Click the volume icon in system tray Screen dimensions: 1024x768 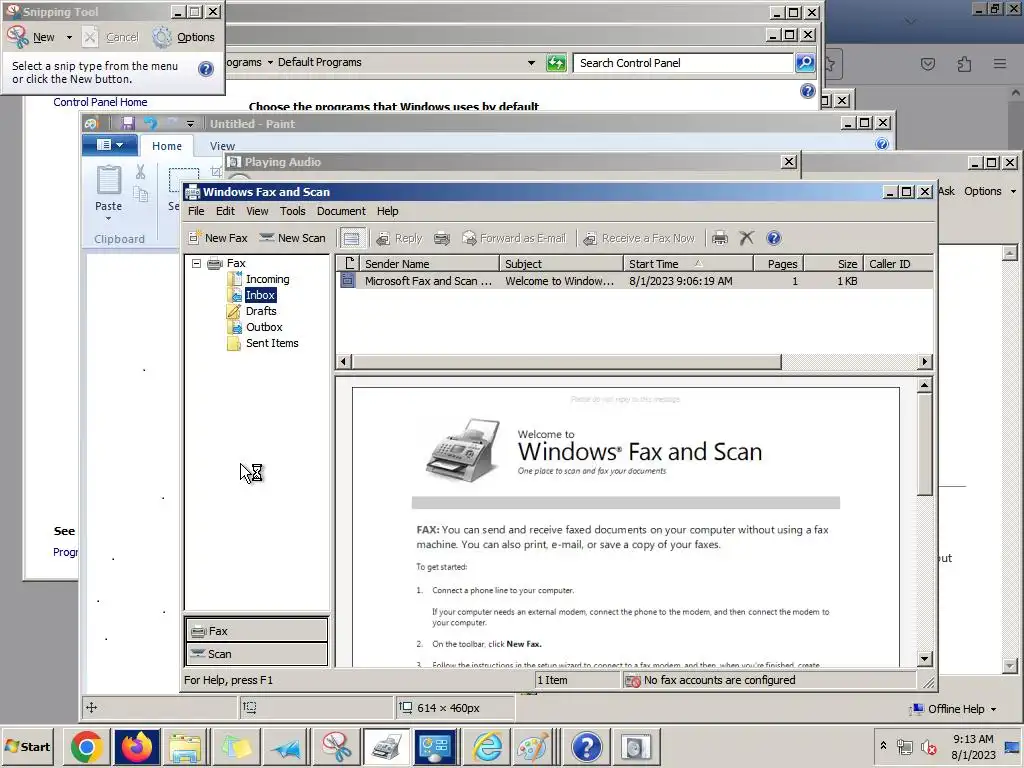click(x=928, y=746)
